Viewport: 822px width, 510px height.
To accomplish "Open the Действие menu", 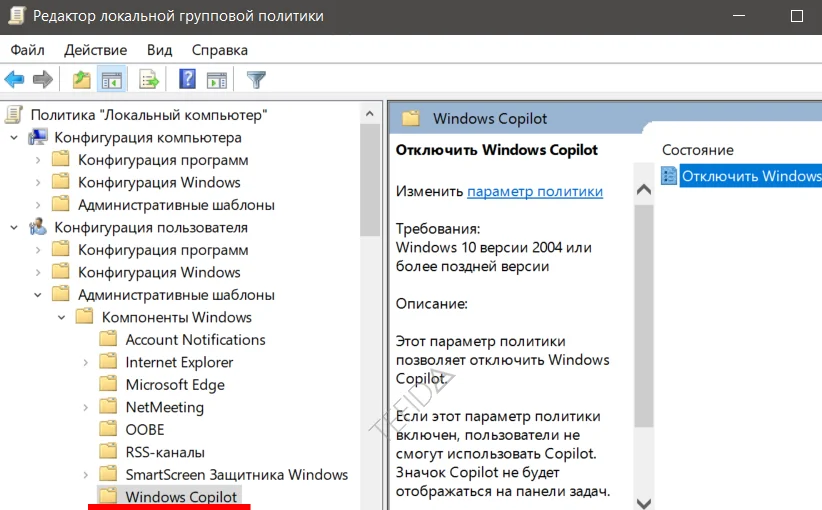I will click(x=95, y=50).
